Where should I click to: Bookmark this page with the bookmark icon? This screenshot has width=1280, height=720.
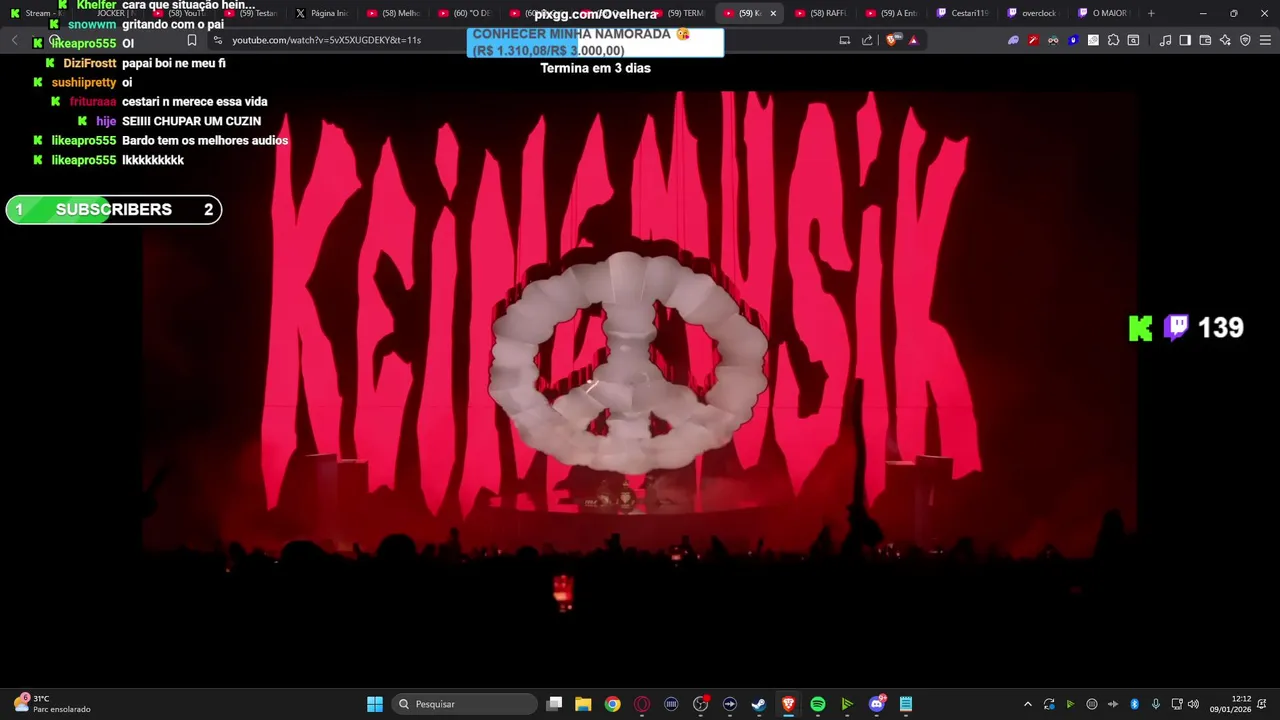192,40
